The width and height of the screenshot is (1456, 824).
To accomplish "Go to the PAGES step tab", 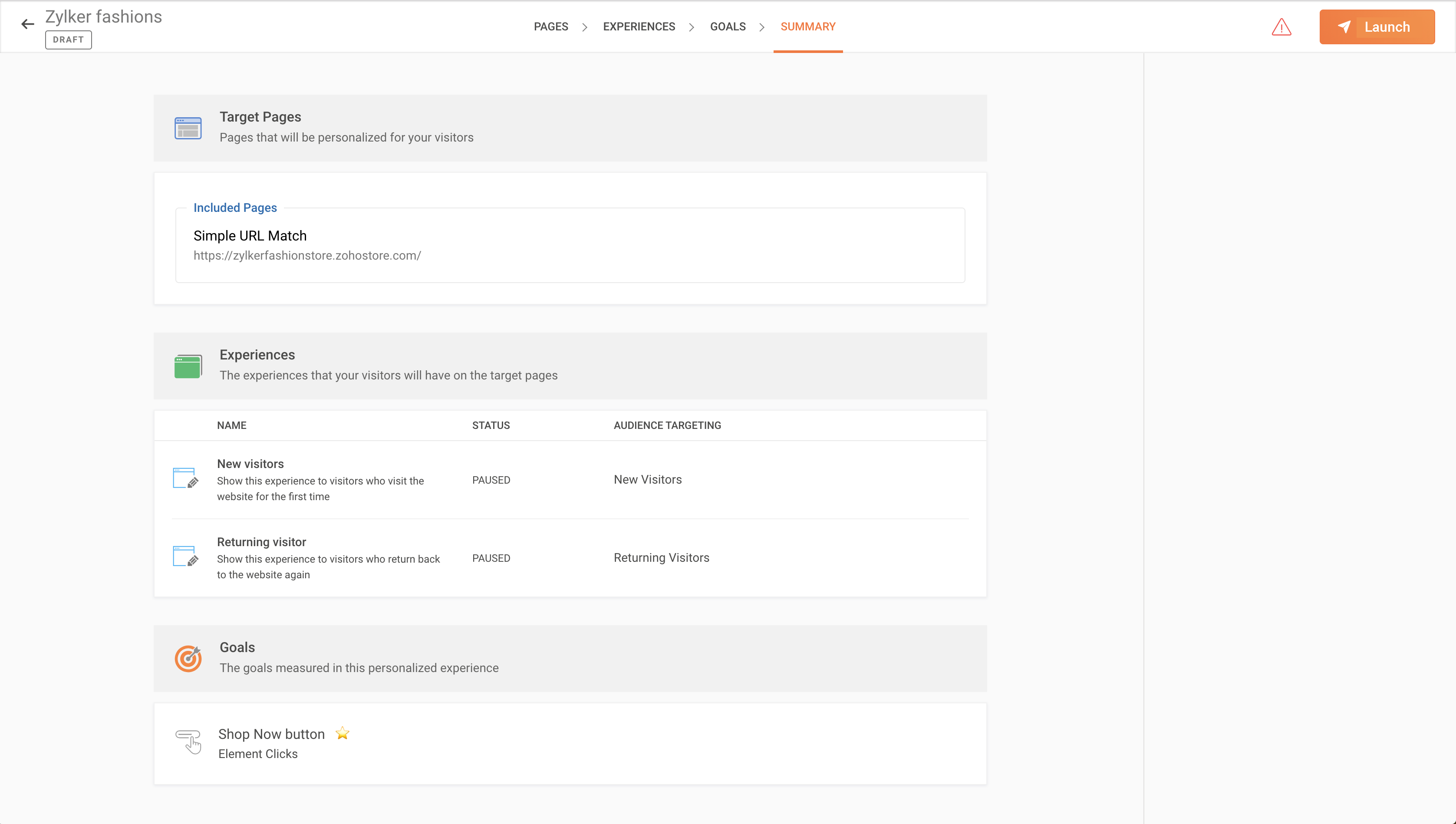I will [550, 26].
